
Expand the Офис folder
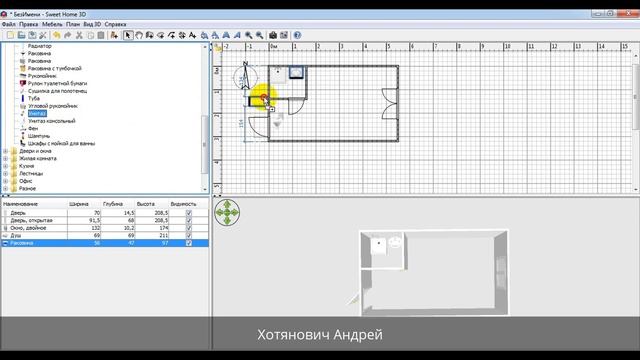click(6, 181)
